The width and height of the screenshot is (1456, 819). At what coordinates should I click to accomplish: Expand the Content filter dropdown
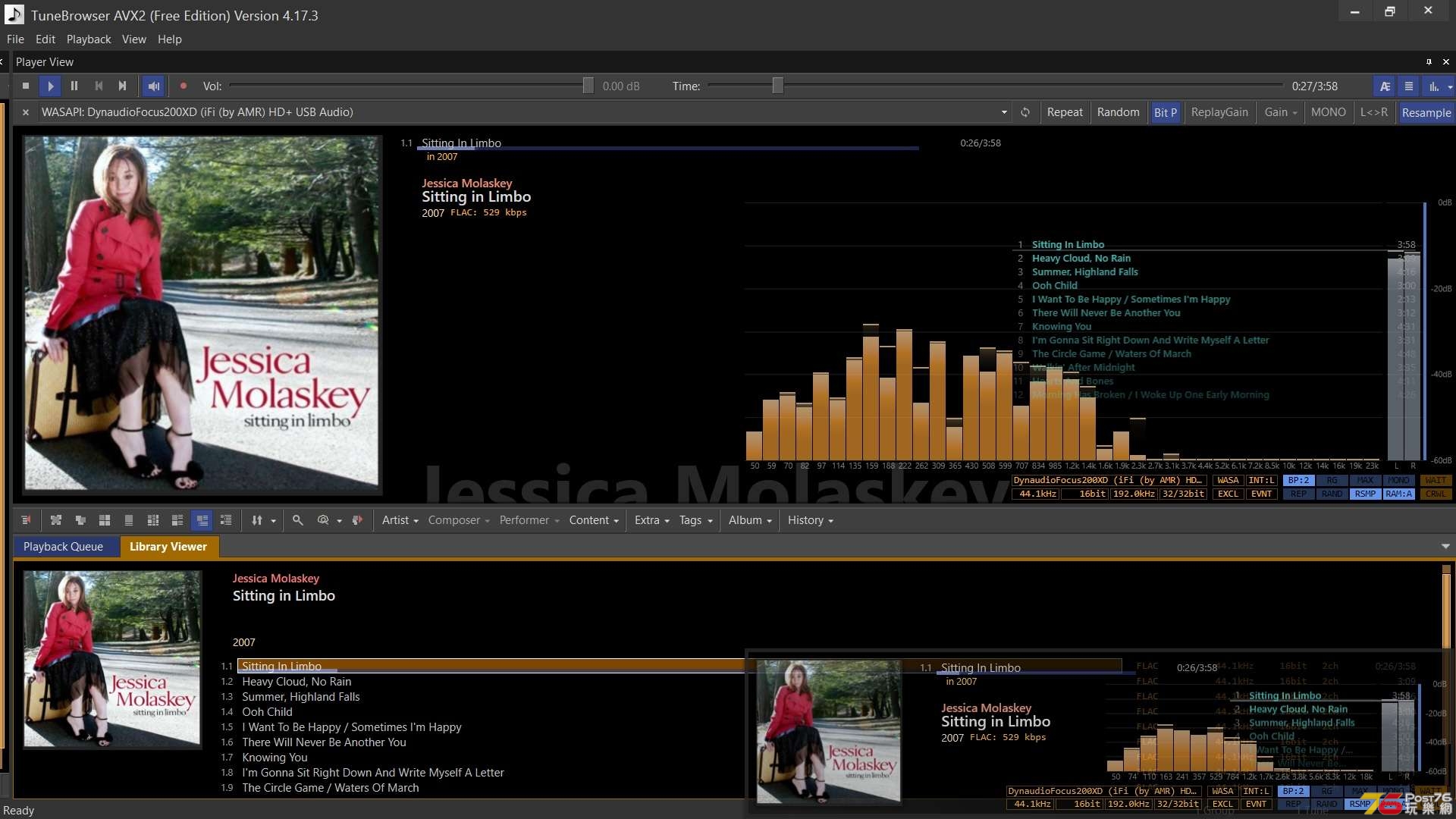[594, 520]
